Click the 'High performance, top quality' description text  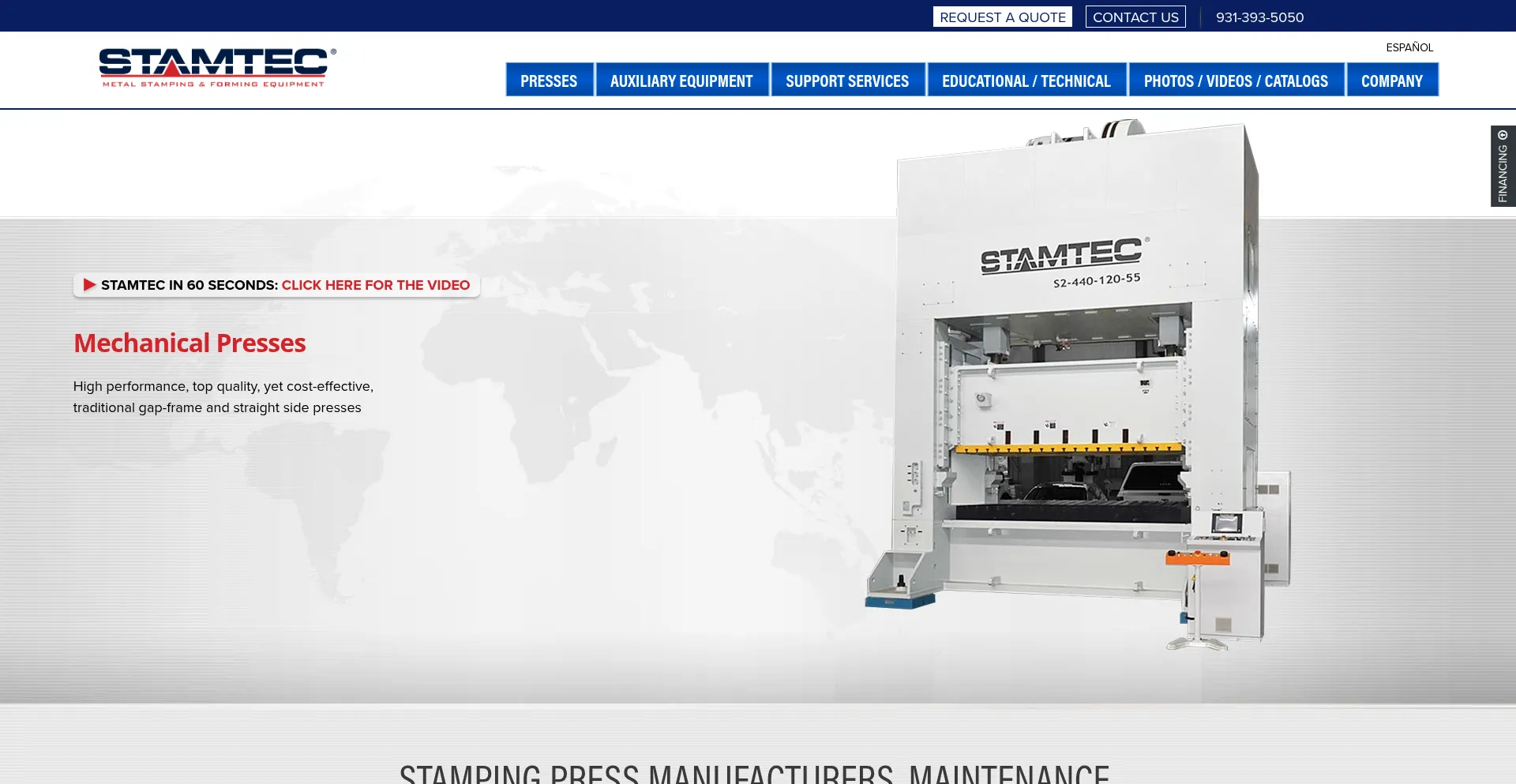(x=223, y=397)
